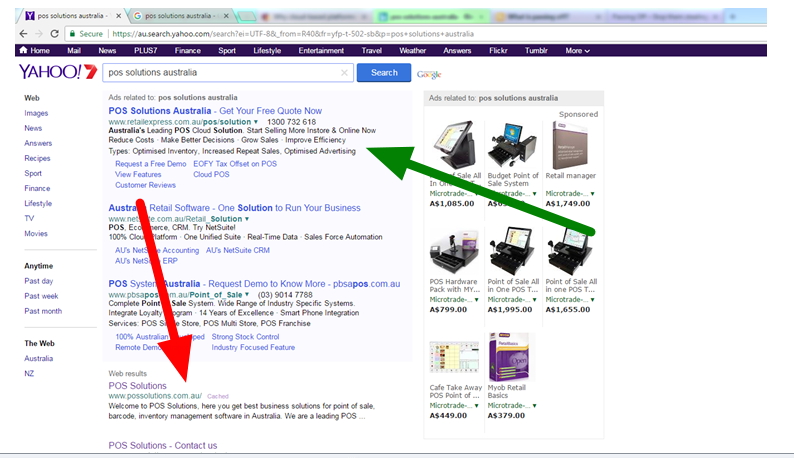Click the blue Search button
Image resolution: width=794 pixels, height=458 pixels.
tap(384, 72)
